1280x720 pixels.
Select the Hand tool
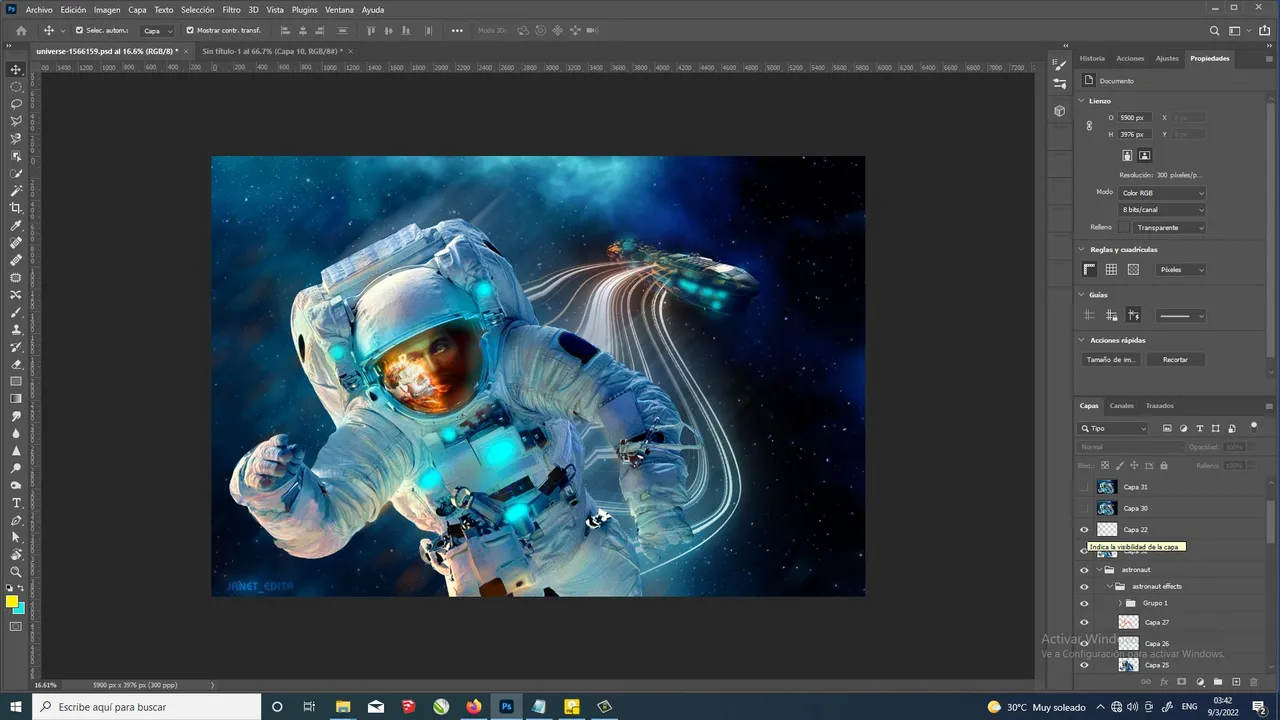16,555
